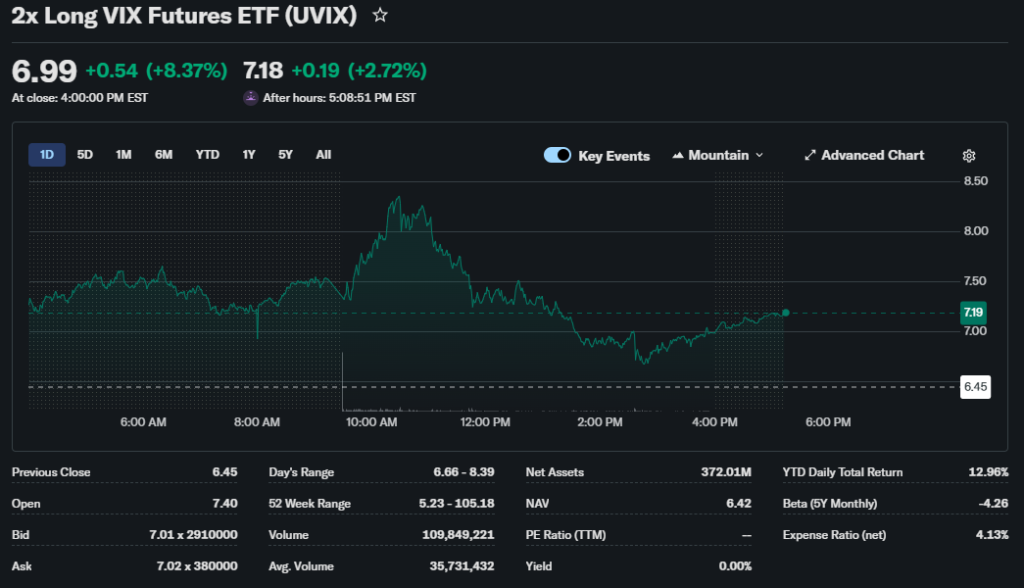Screen dimensions: 1024x588
Task: Click the Key Events label
Action: (x=614, y=156)
